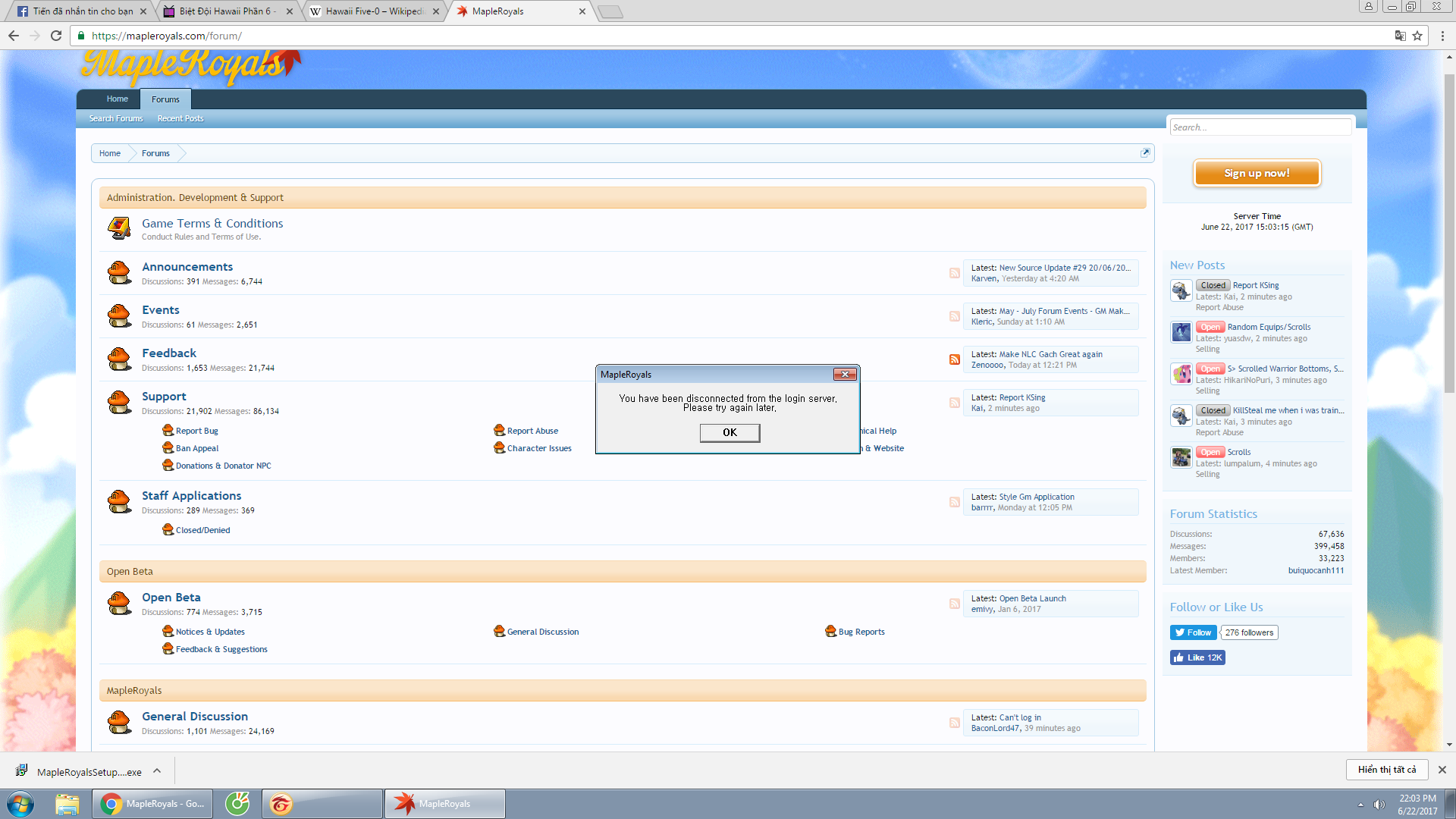The height and width of the screenshot is (819, 1456).
Task: Open the RSS feed icon for Open Beta
Action: coord(955,604)
